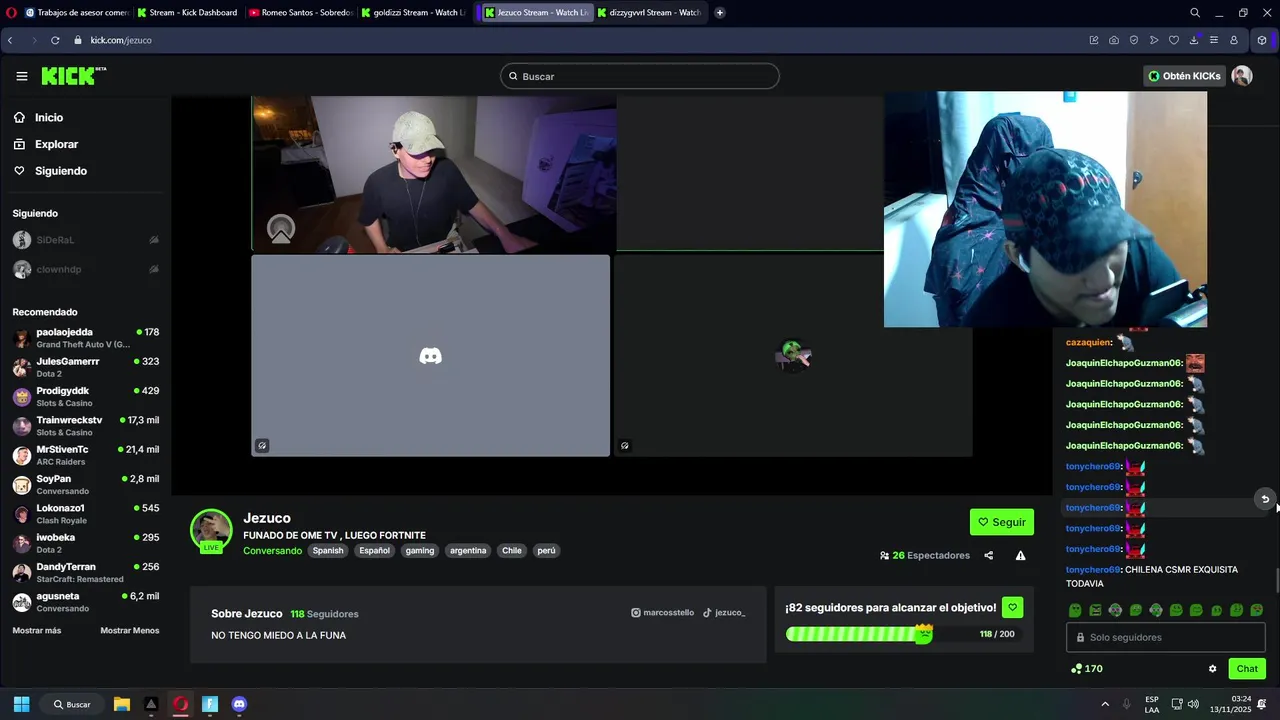Open the jezuco_ TikTok link
This screenshot has height=720, width=1280.
(x=724, y=612)
